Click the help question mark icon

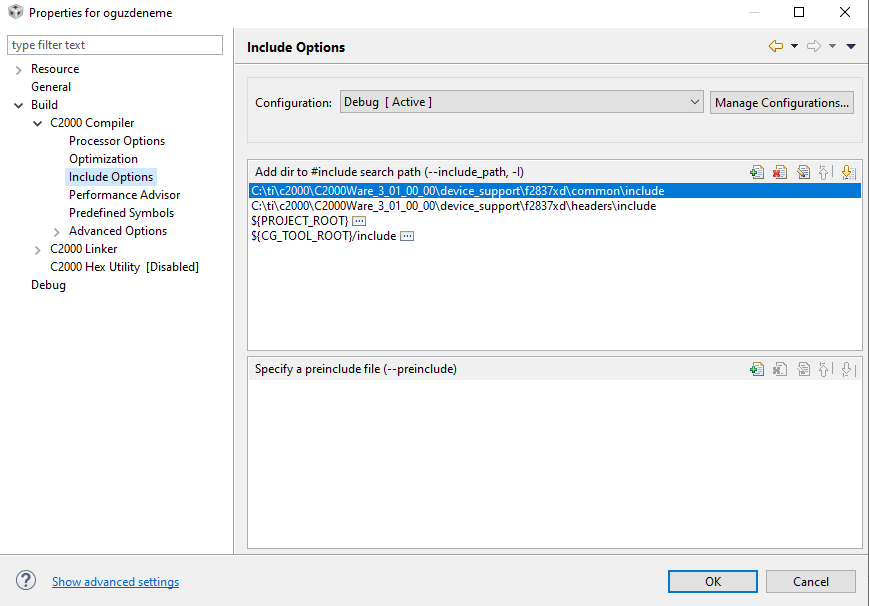click(26, 581)
